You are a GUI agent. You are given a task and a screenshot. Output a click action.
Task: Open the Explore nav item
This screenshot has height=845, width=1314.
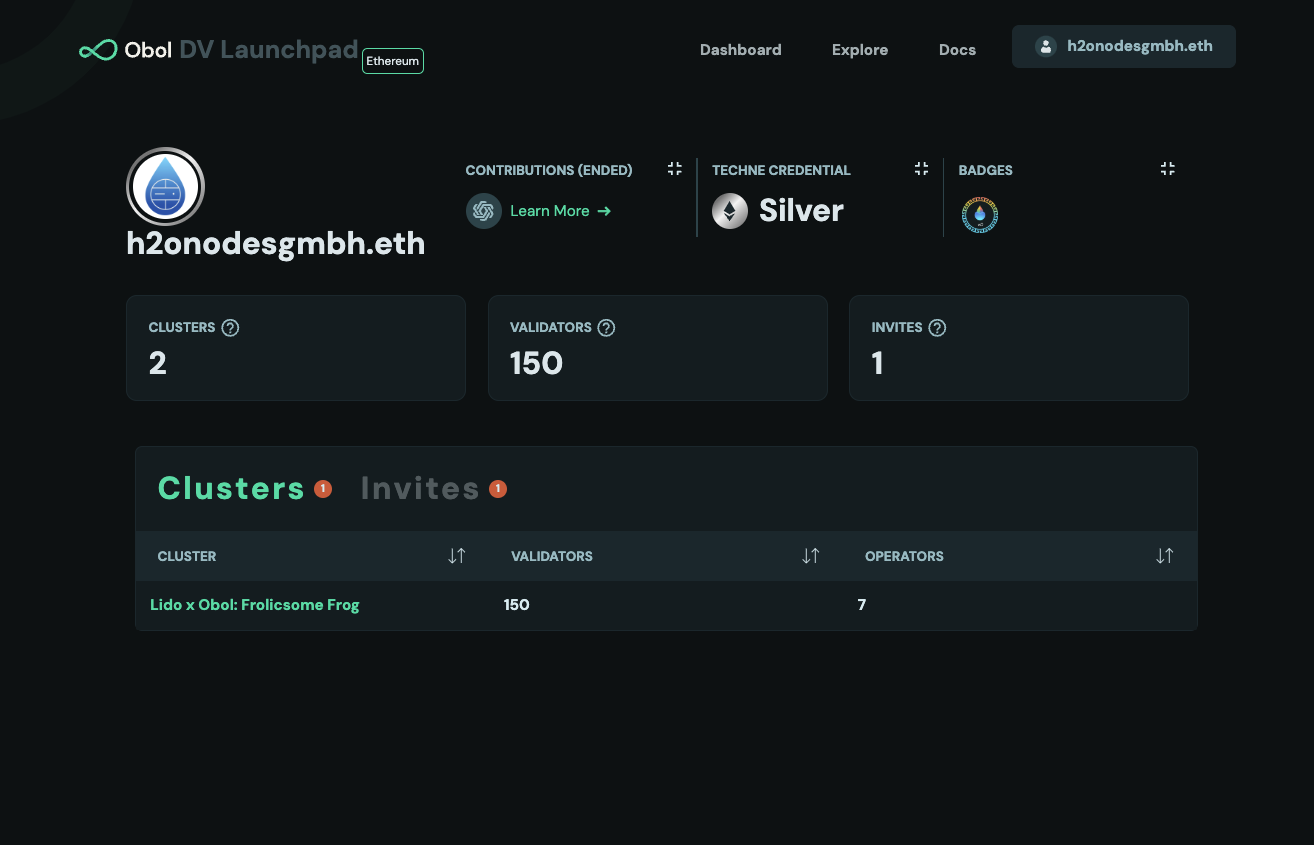pyautogui.click(x=860, y=50)
